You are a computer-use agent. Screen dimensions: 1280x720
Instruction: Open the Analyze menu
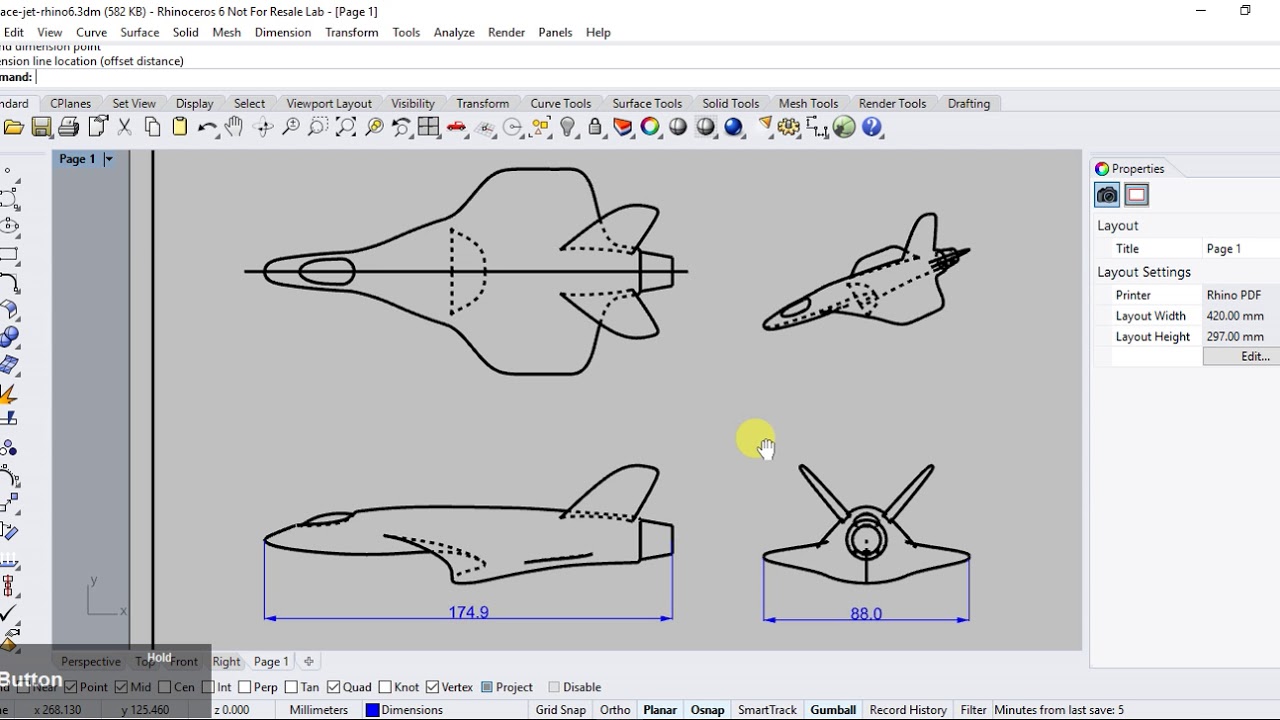[x=454, y=32]
